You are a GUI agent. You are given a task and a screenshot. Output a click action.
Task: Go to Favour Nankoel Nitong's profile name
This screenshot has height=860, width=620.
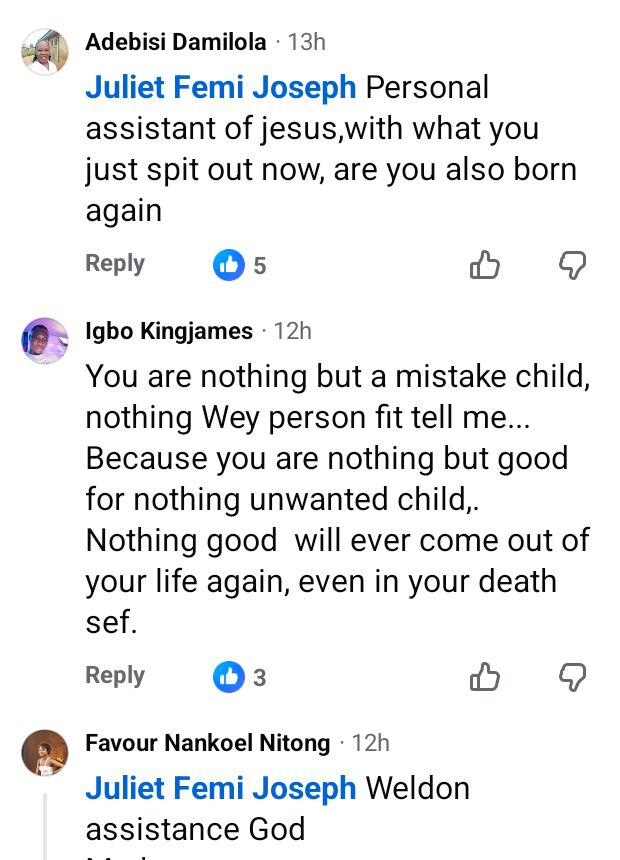tap(208, 743)
